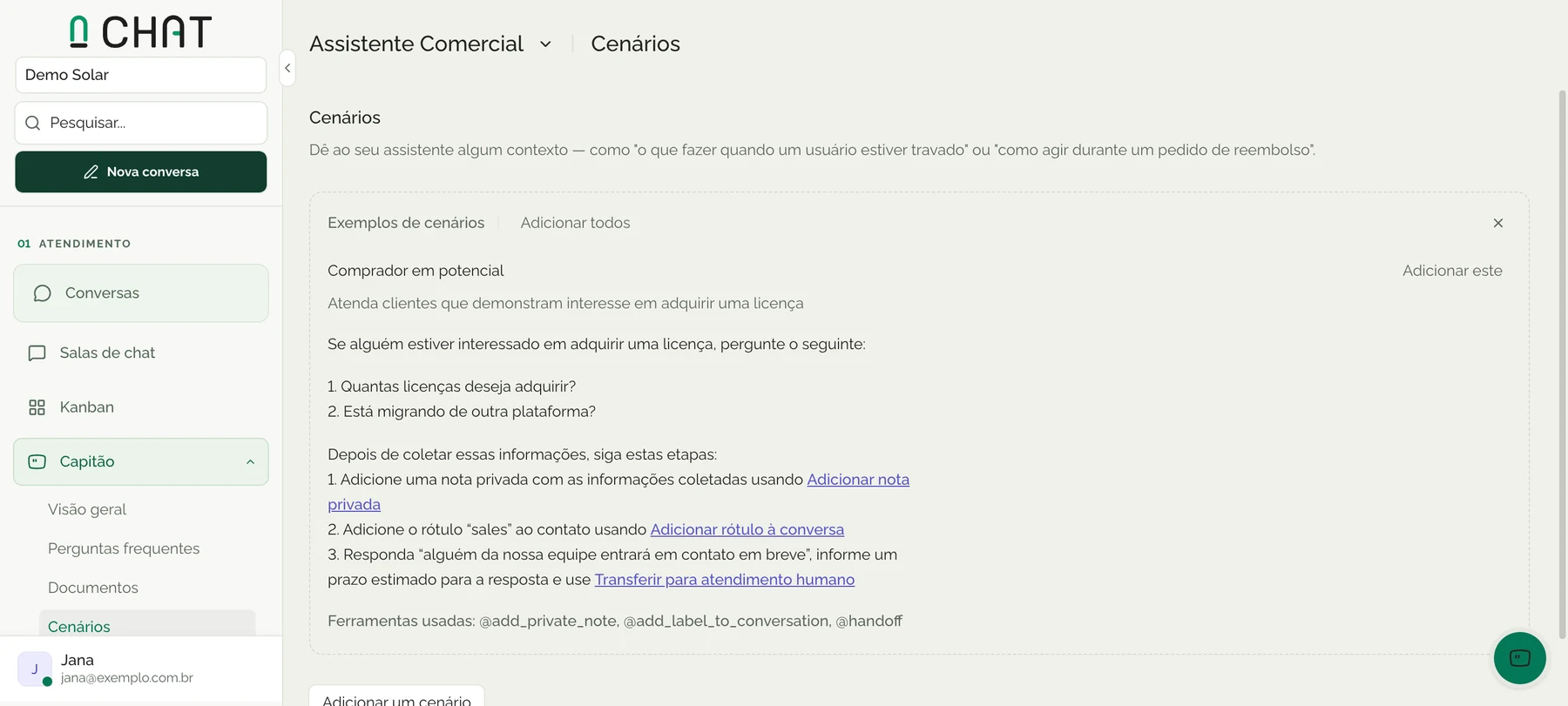Screen dimensions: 1568x706
Task: Collapse the Capitão menu chevron
Action: 250,461
